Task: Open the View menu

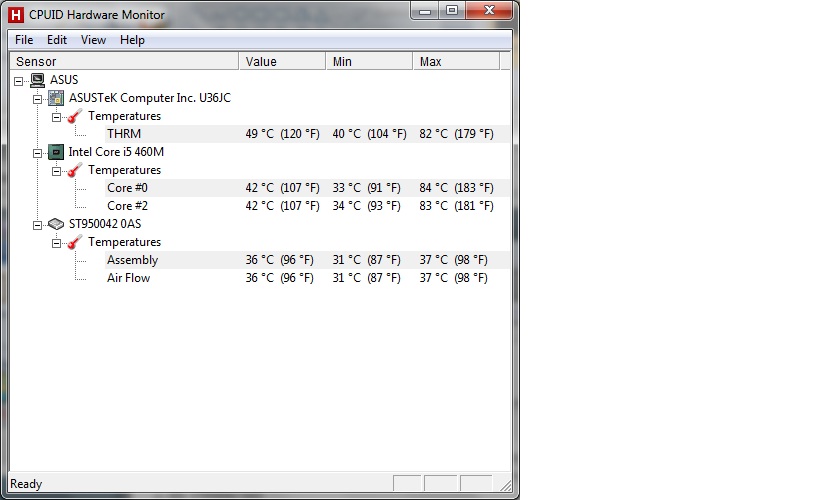Action: point(93,40)
